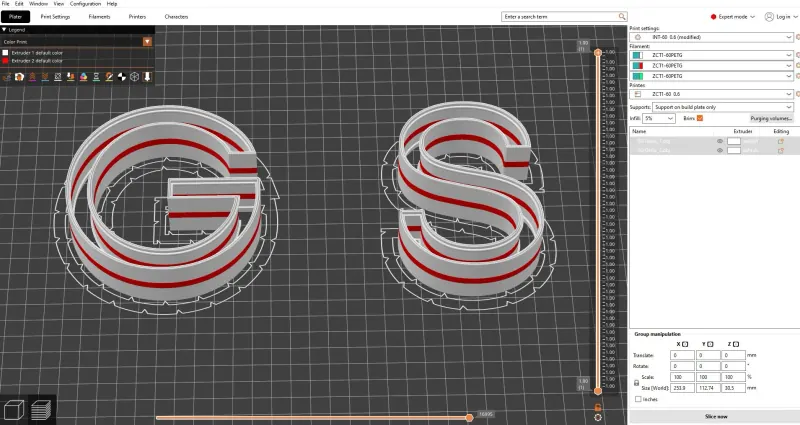Open filament dropdown with white swatch

point(712,55)
